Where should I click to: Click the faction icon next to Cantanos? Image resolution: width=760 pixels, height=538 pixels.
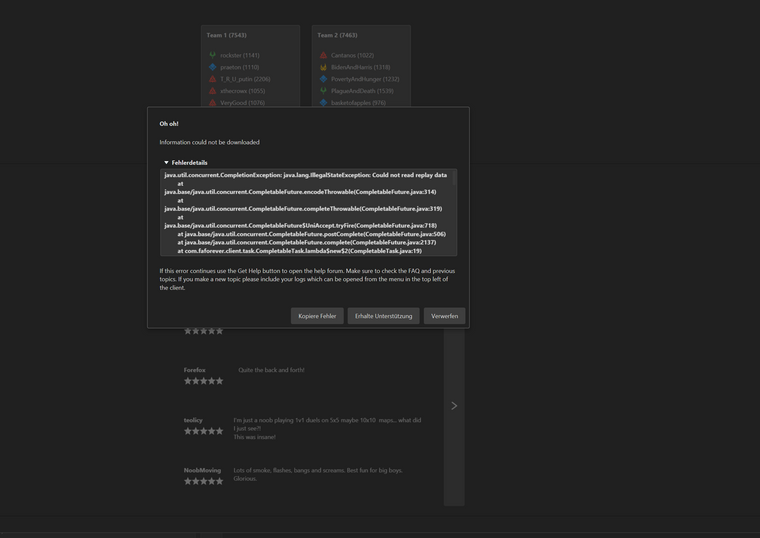coord(323,55)
